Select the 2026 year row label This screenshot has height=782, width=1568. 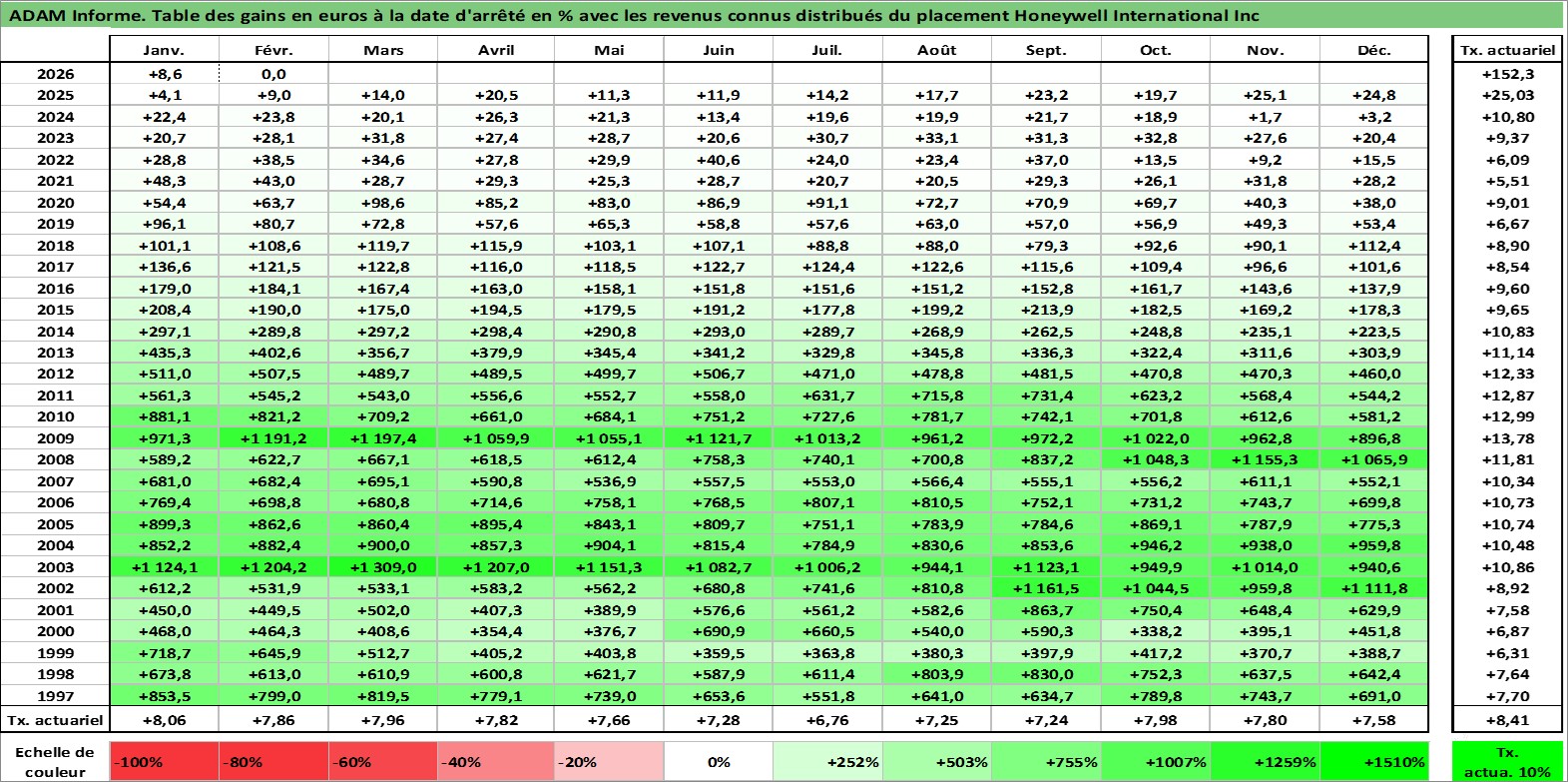point(55,74)
